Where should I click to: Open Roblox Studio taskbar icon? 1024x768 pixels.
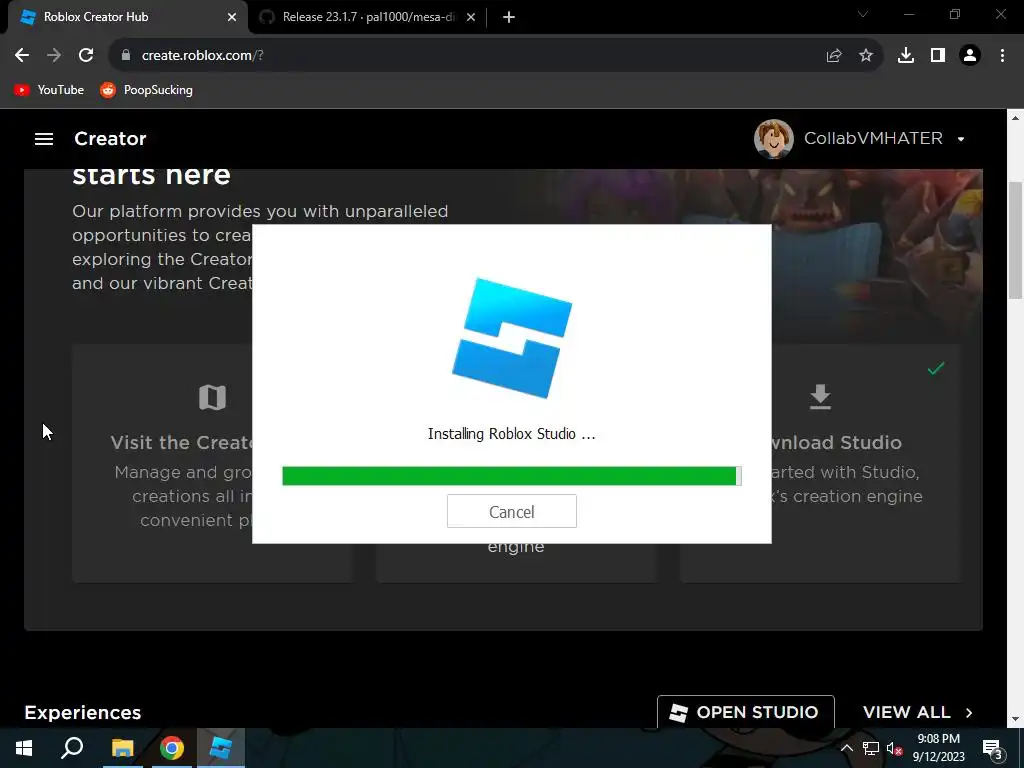pos(221,748)
